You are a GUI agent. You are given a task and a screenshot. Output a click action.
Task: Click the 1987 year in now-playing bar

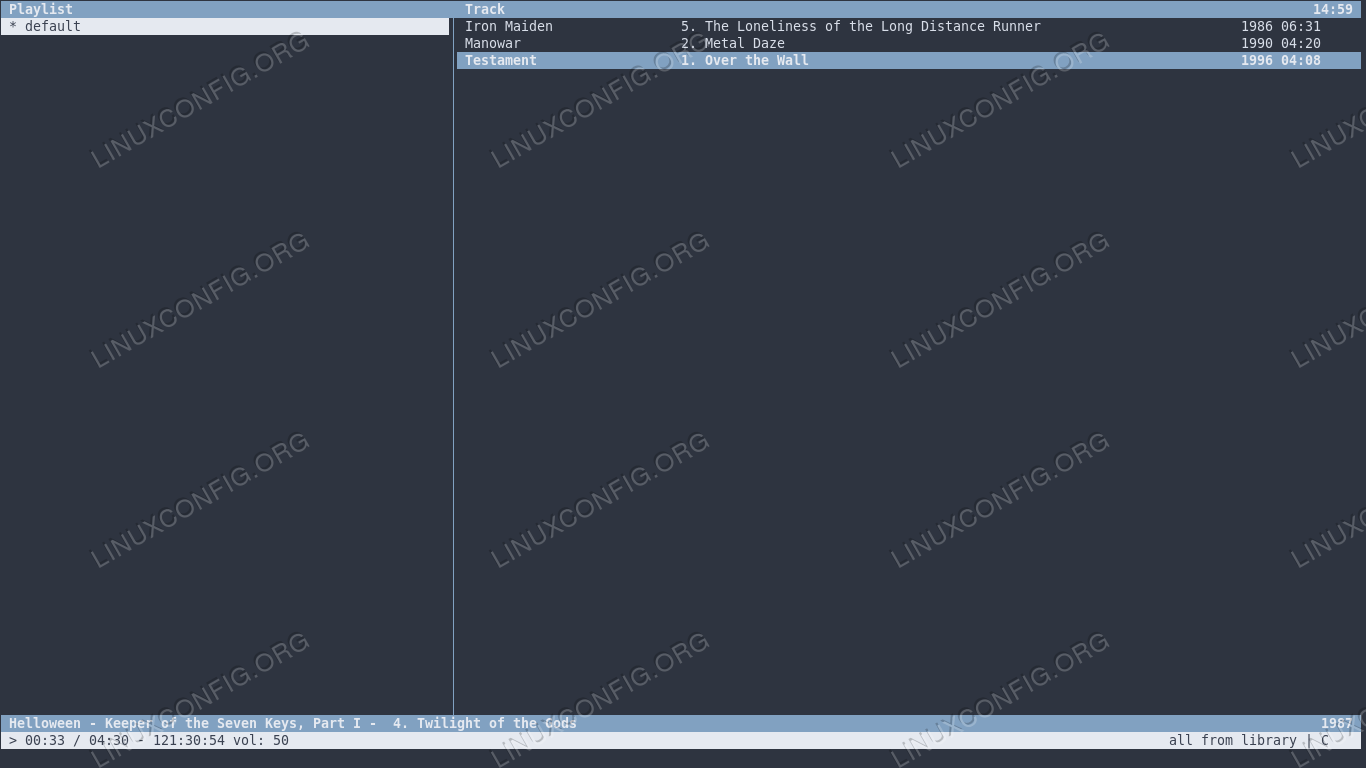1337,723
